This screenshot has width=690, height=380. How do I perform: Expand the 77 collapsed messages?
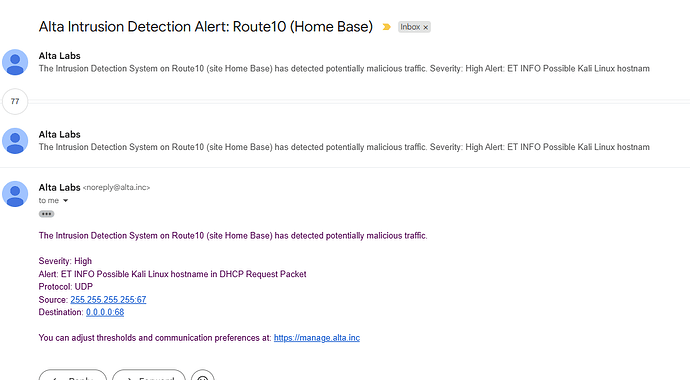(15, 101)
